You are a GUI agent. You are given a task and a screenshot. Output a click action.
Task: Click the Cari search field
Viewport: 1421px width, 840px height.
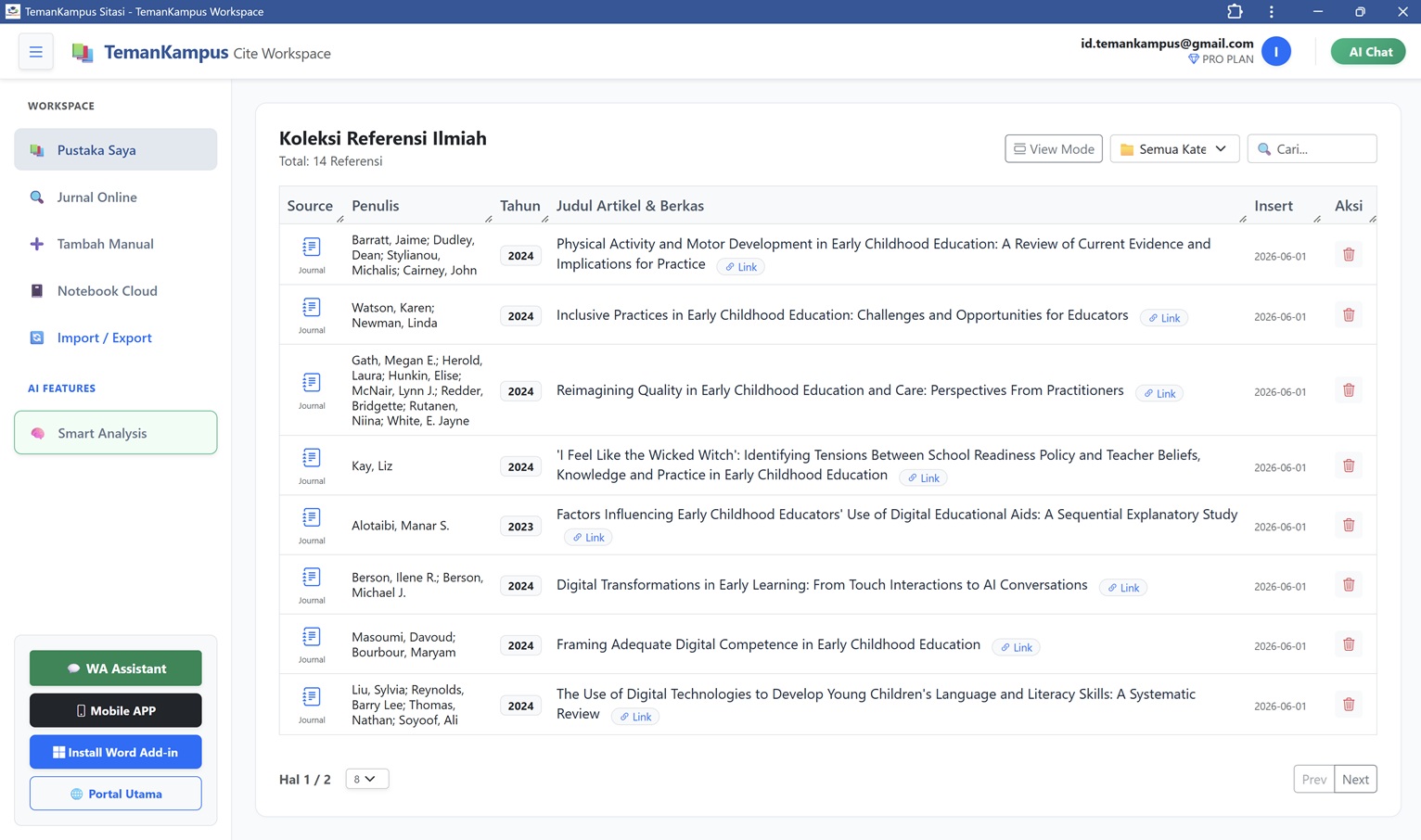click(x=1312, y=148)
